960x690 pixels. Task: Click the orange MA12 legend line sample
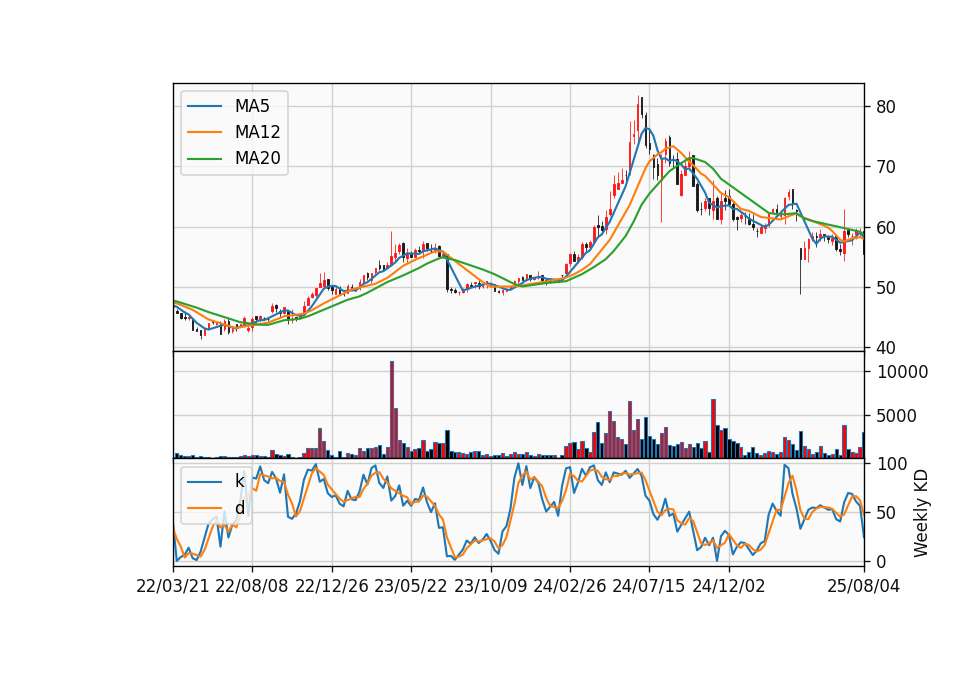[204, 132]
